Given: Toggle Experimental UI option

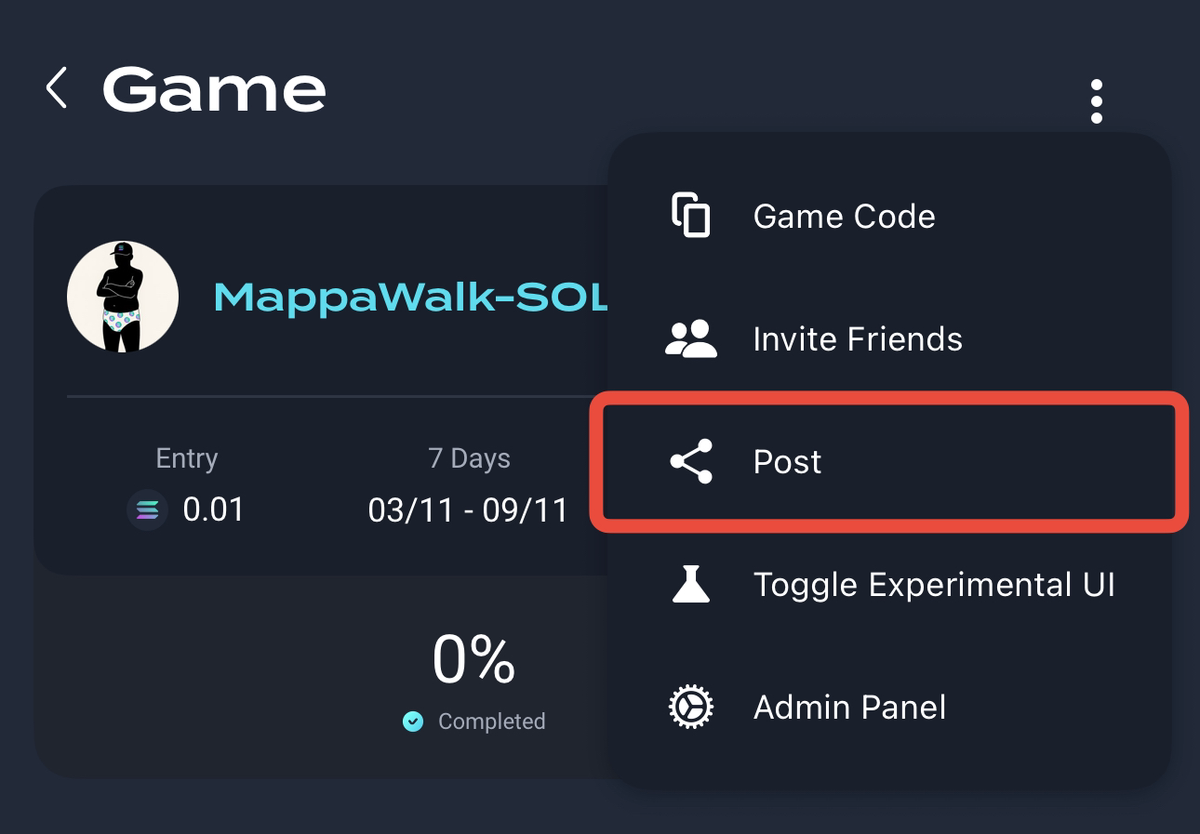Looking at the screenshot, I should click(933, 584).
